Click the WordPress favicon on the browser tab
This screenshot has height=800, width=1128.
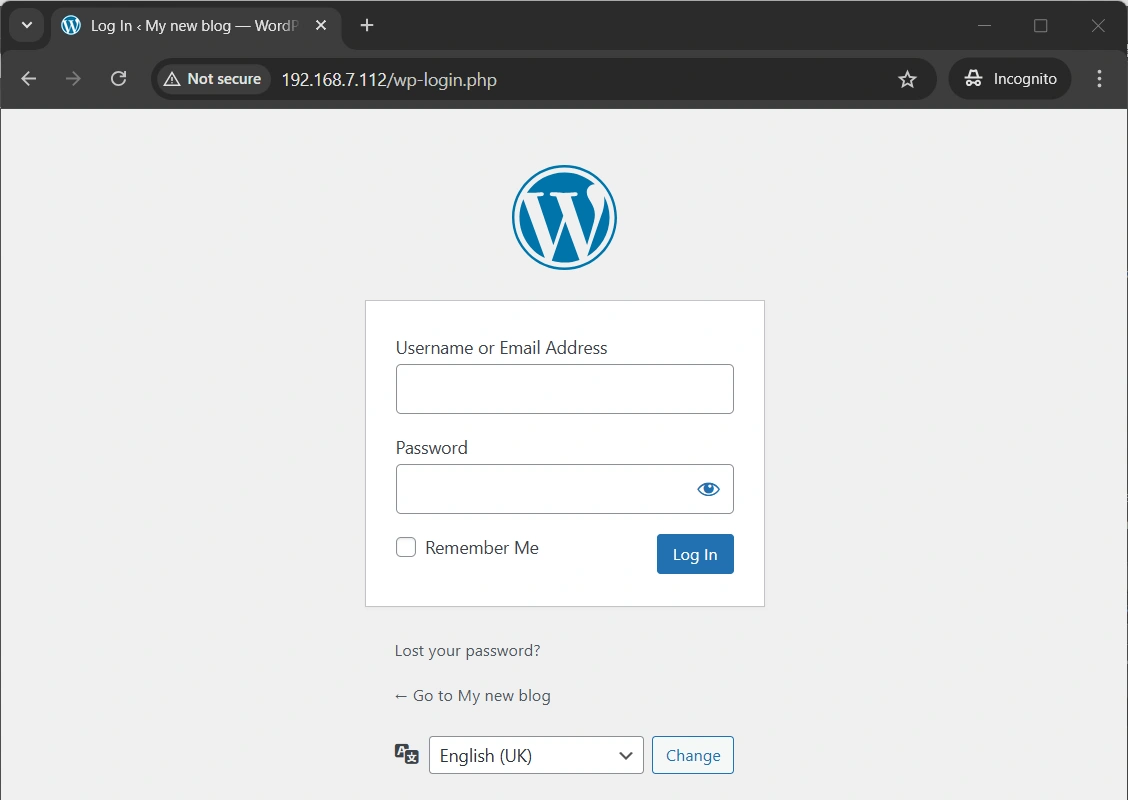pos(70,25)
